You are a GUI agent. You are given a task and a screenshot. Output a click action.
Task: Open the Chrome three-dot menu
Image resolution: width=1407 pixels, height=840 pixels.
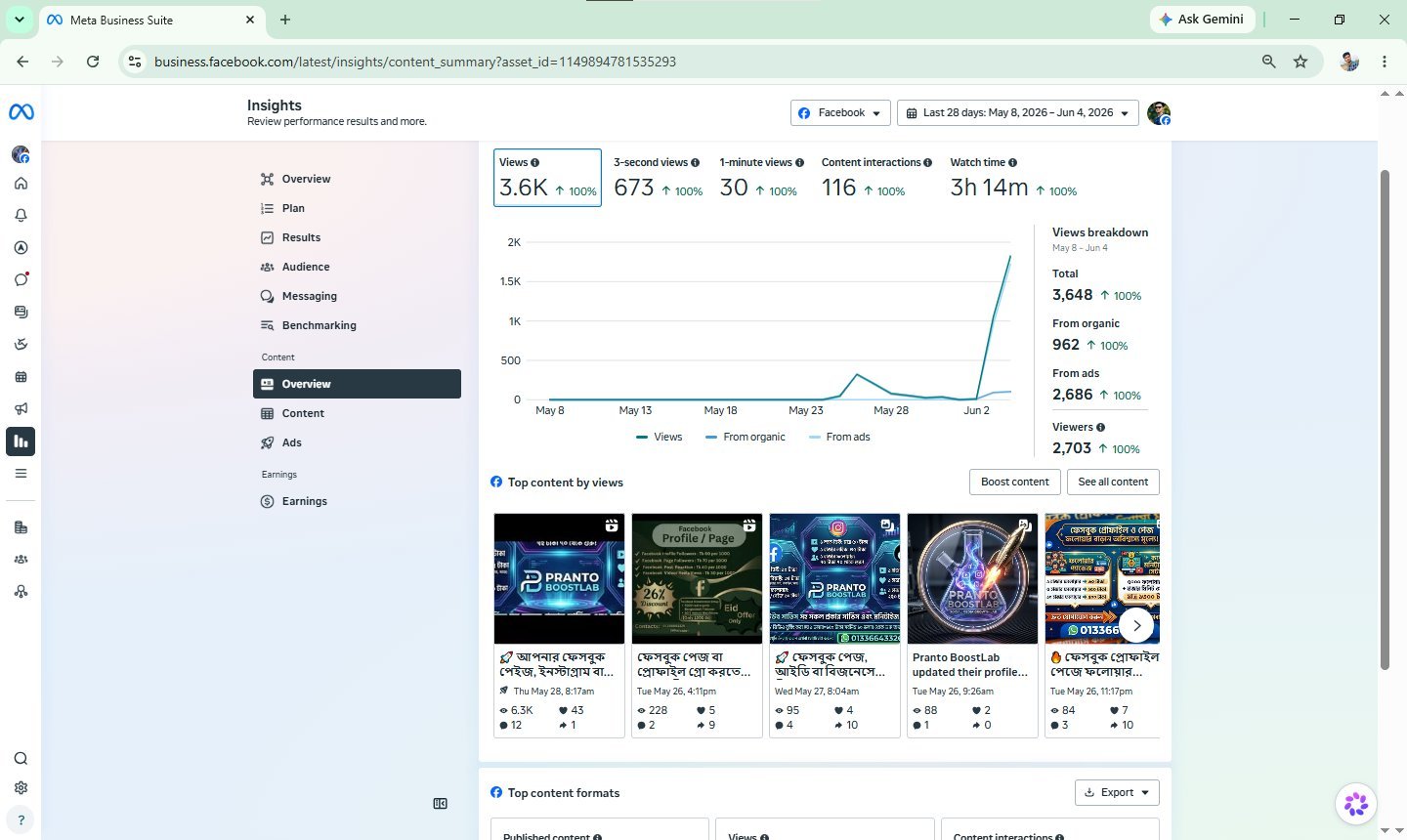[x=1385, y=62]
